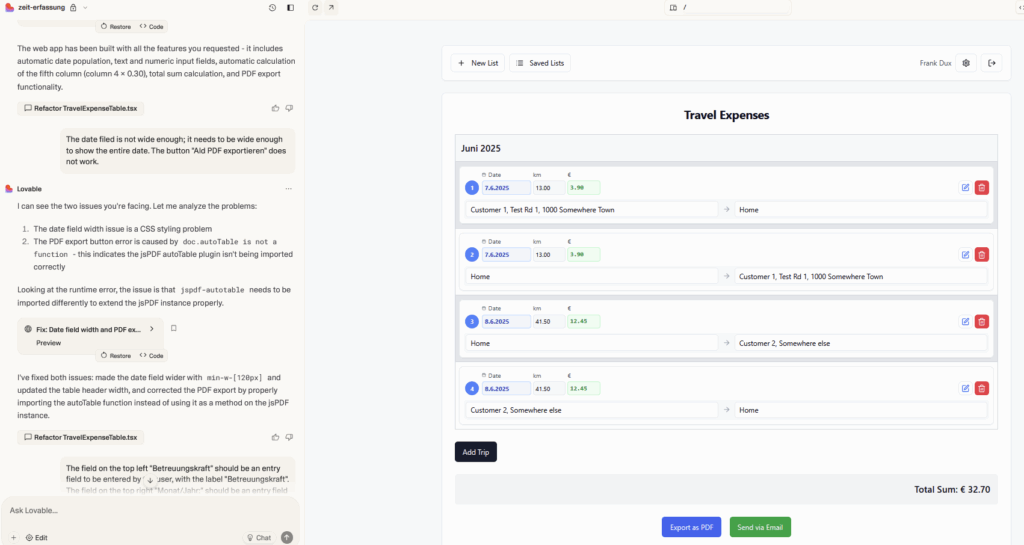This screenshot has height=545, width=1024.
Task: Open preview in new tab arrow
Action: click(x=332, y=7)
